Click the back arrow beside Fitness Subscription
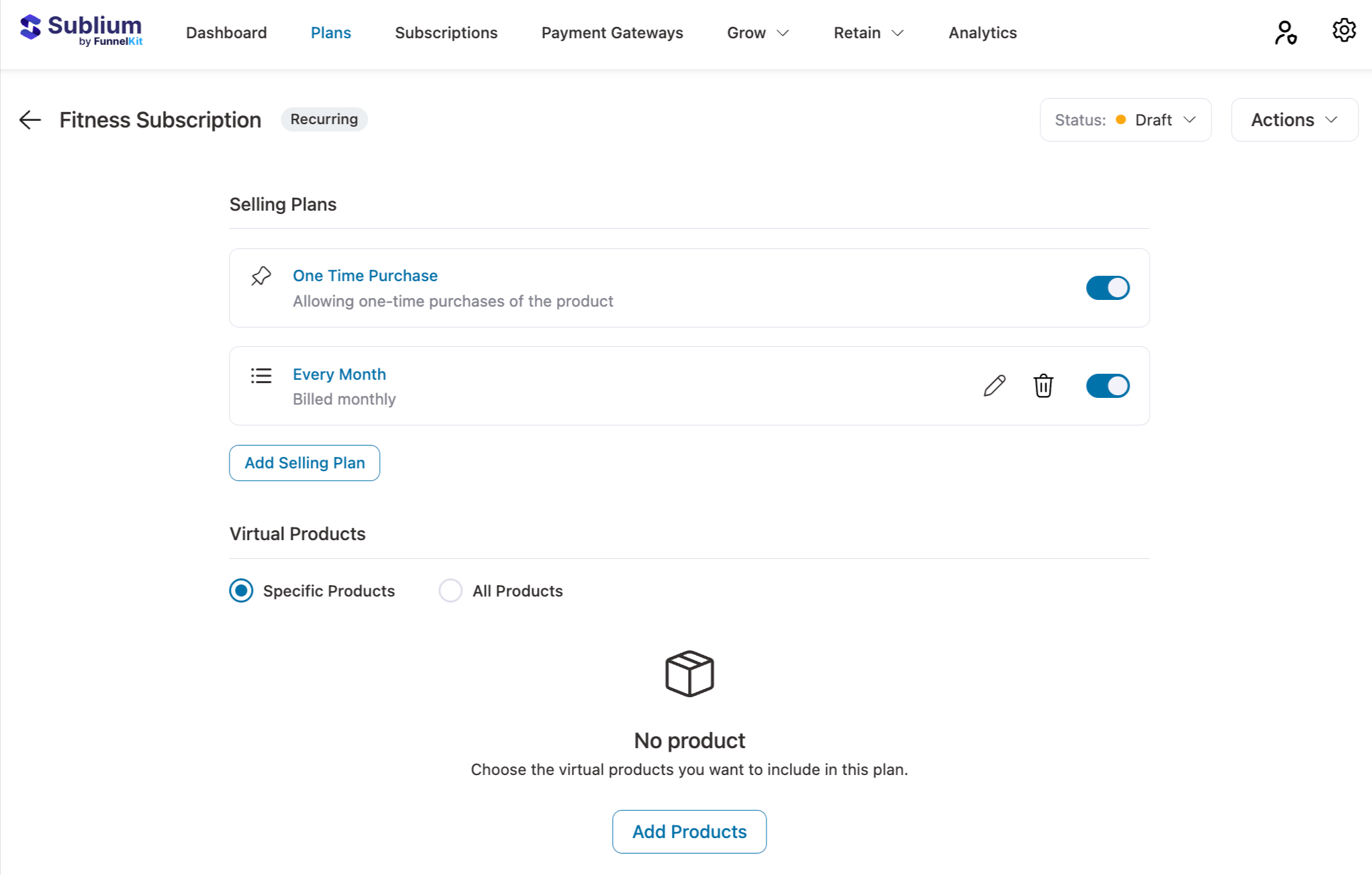The width and height of the screenshot is (1372, 875). pos(30,119)
